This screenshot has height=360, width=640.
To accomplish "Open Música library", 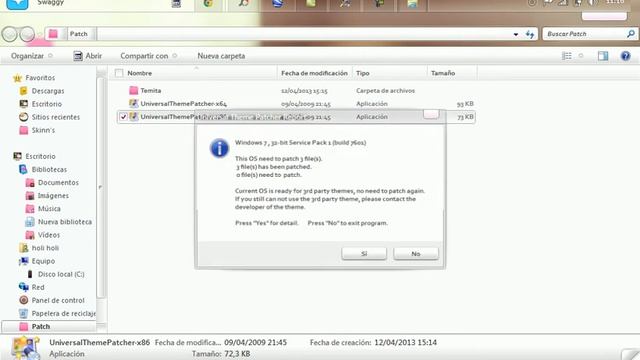I will click(x=49, y=209).
